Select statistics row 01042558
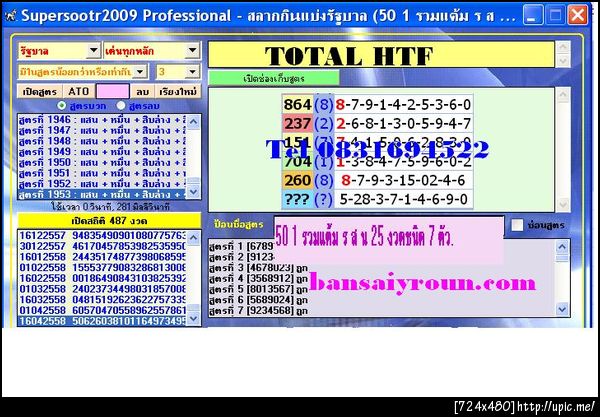Image resolution: width=600 pixels, height=417 pixels. tap(102, 310)
